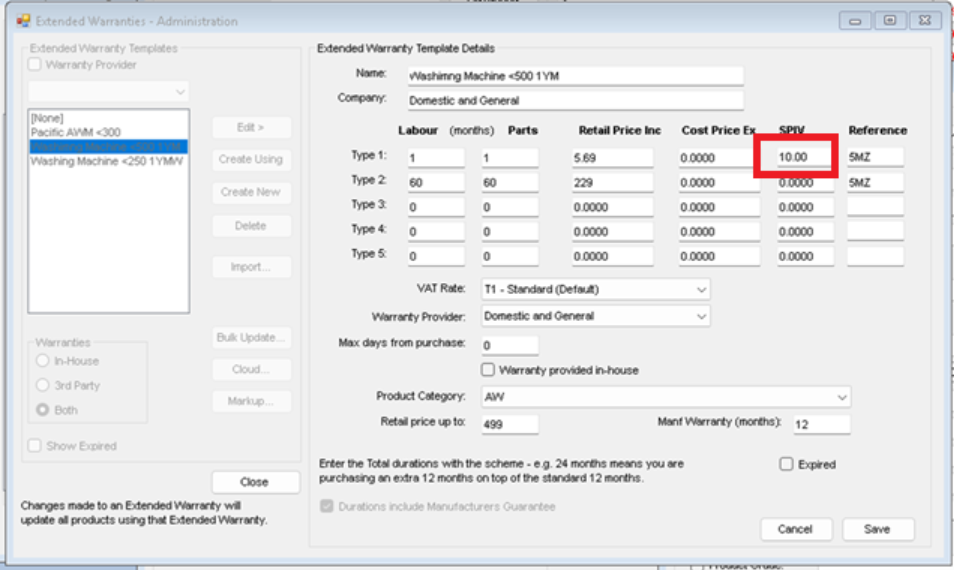Viewport: 954px width, 570px height.
Task: Click the Type 1 Reference field
Action: point(875,157)
